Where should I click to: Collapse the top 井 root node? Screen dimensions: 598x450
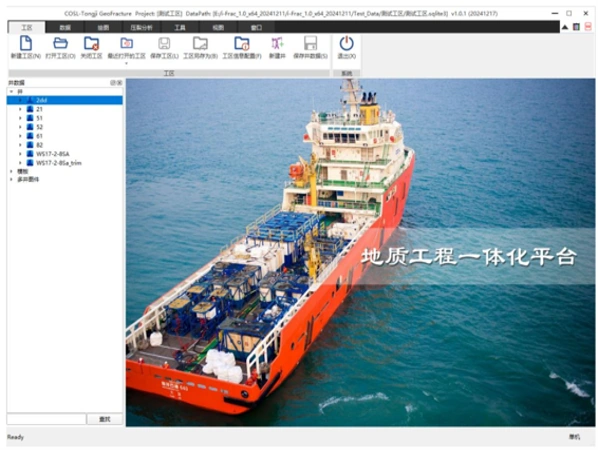coord(11,92)
